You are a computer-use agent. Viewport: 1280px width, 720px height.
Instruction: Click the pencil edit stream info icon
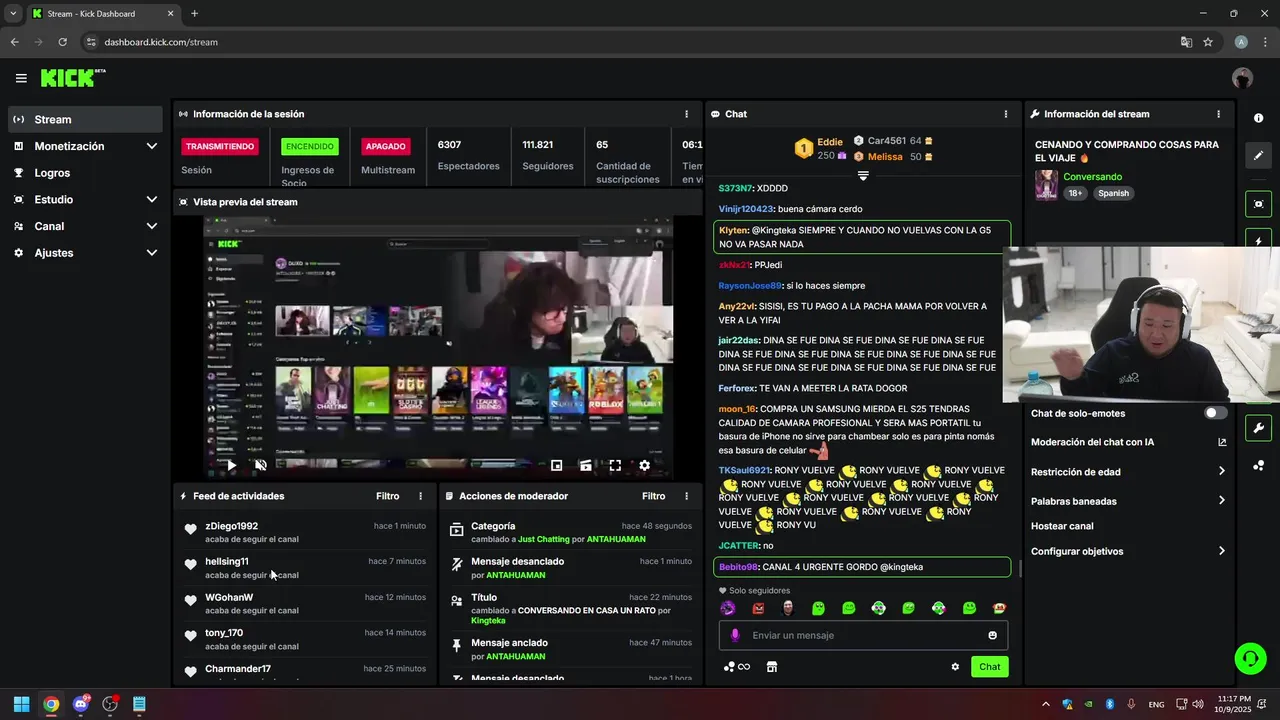[x=1258, y=156]
